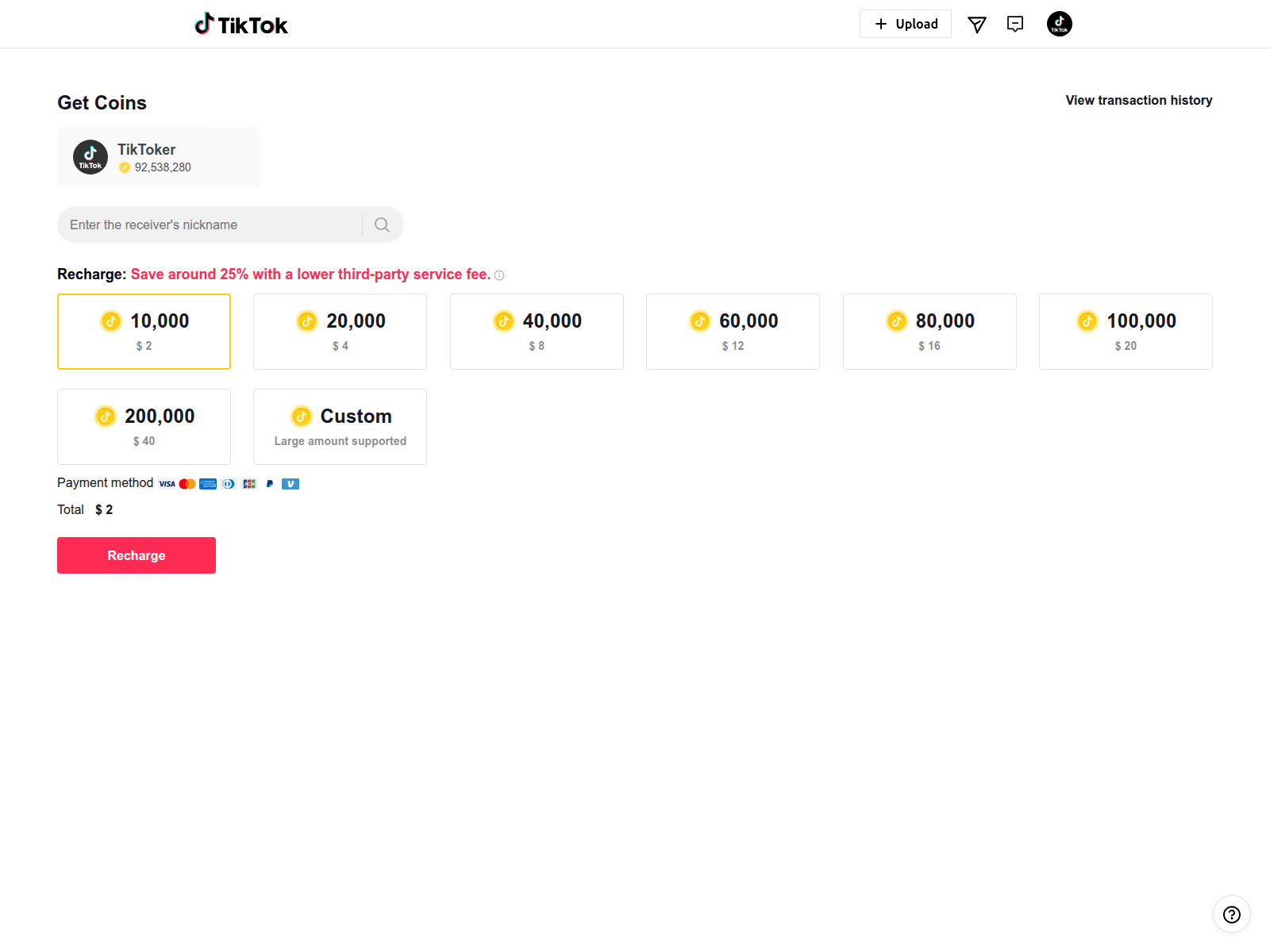Open the Messages paper plane icon
1270x952 pixels.
pos(977,25)
